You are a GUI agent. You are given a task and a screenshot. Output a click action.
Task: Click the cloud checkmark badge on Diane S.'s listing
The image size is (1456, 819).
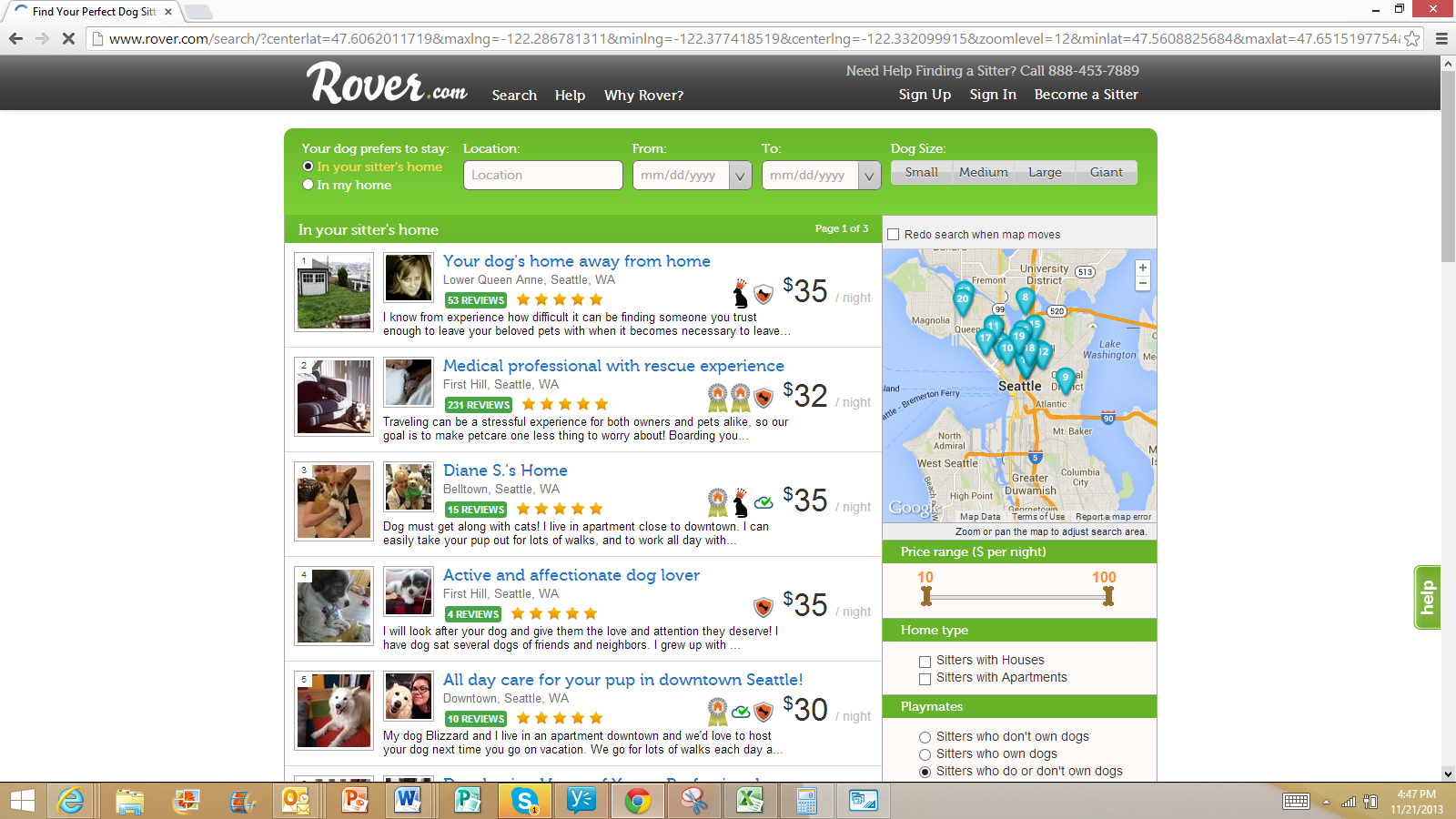pyautogui.click(x=763, y=502)
